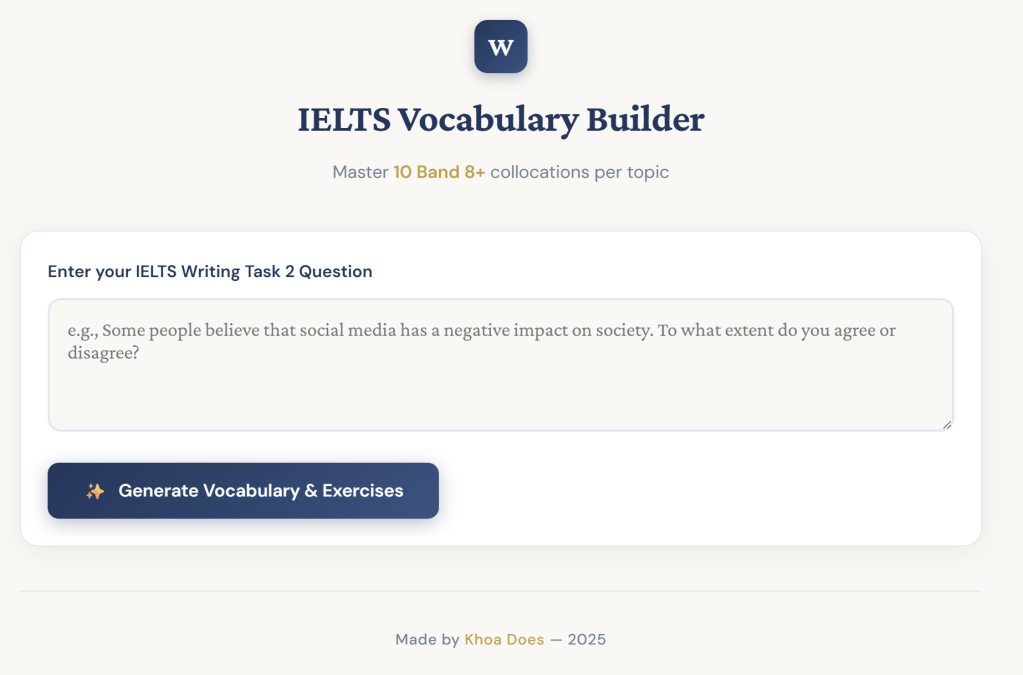Screen dimensions: 1023x675
Task: Click the word "Exercises" on the button
Action: tap(363, 491)
